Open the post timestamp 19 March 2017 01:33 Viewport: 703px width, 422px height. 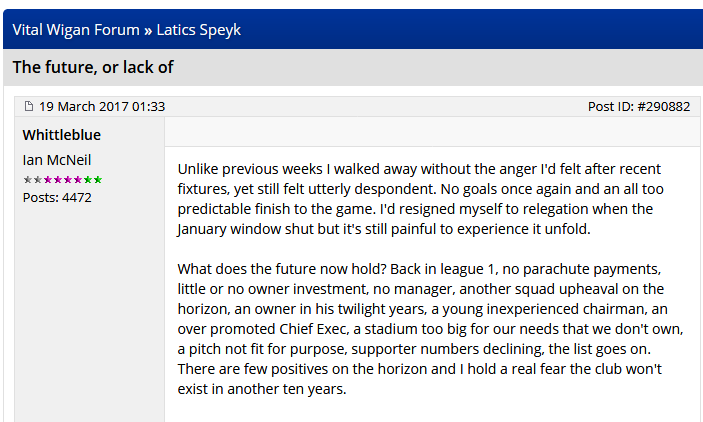click(x=102, y=106)
